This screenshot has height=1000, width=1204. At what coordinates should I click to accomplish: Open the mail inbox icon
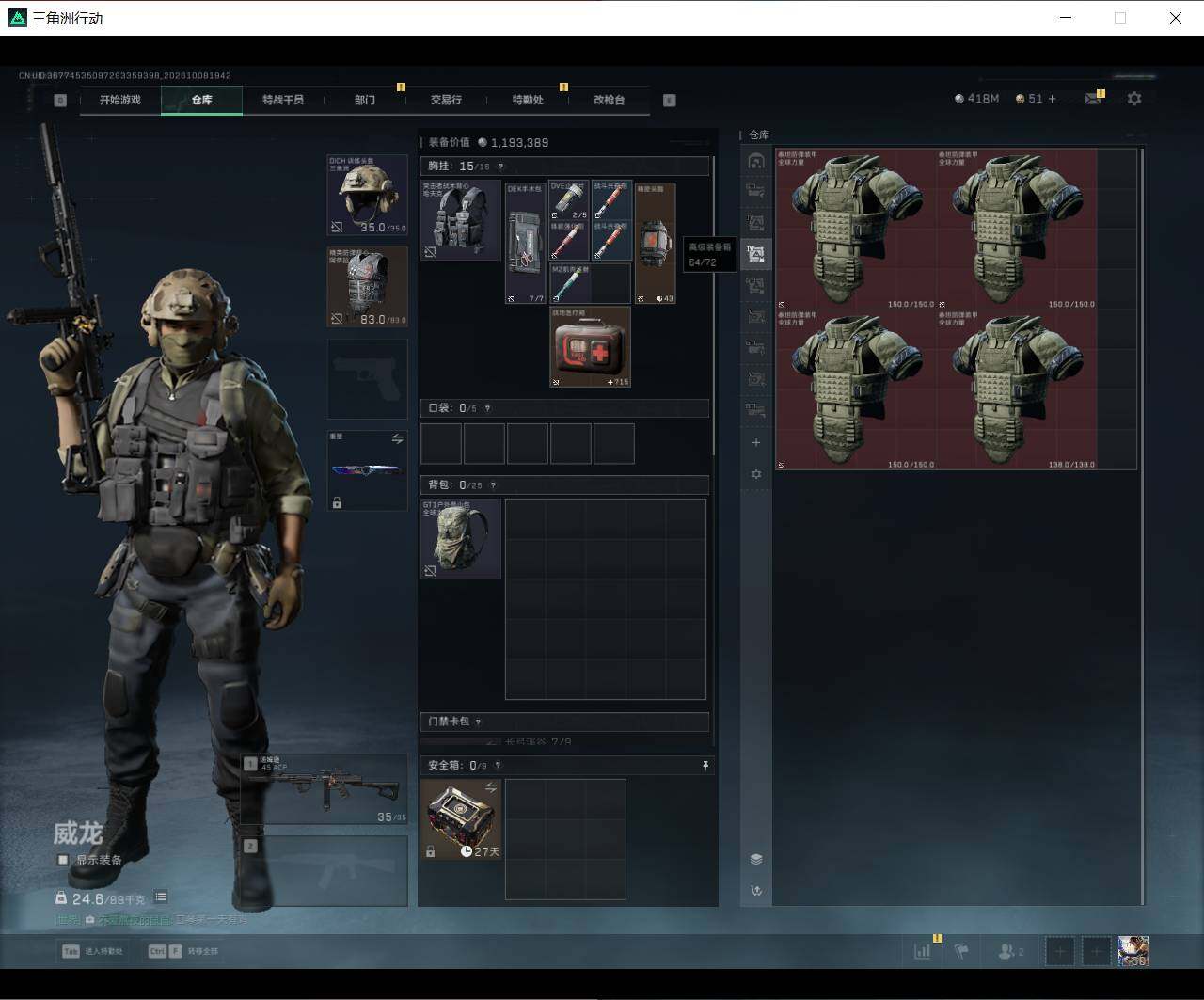[1093, 99]
